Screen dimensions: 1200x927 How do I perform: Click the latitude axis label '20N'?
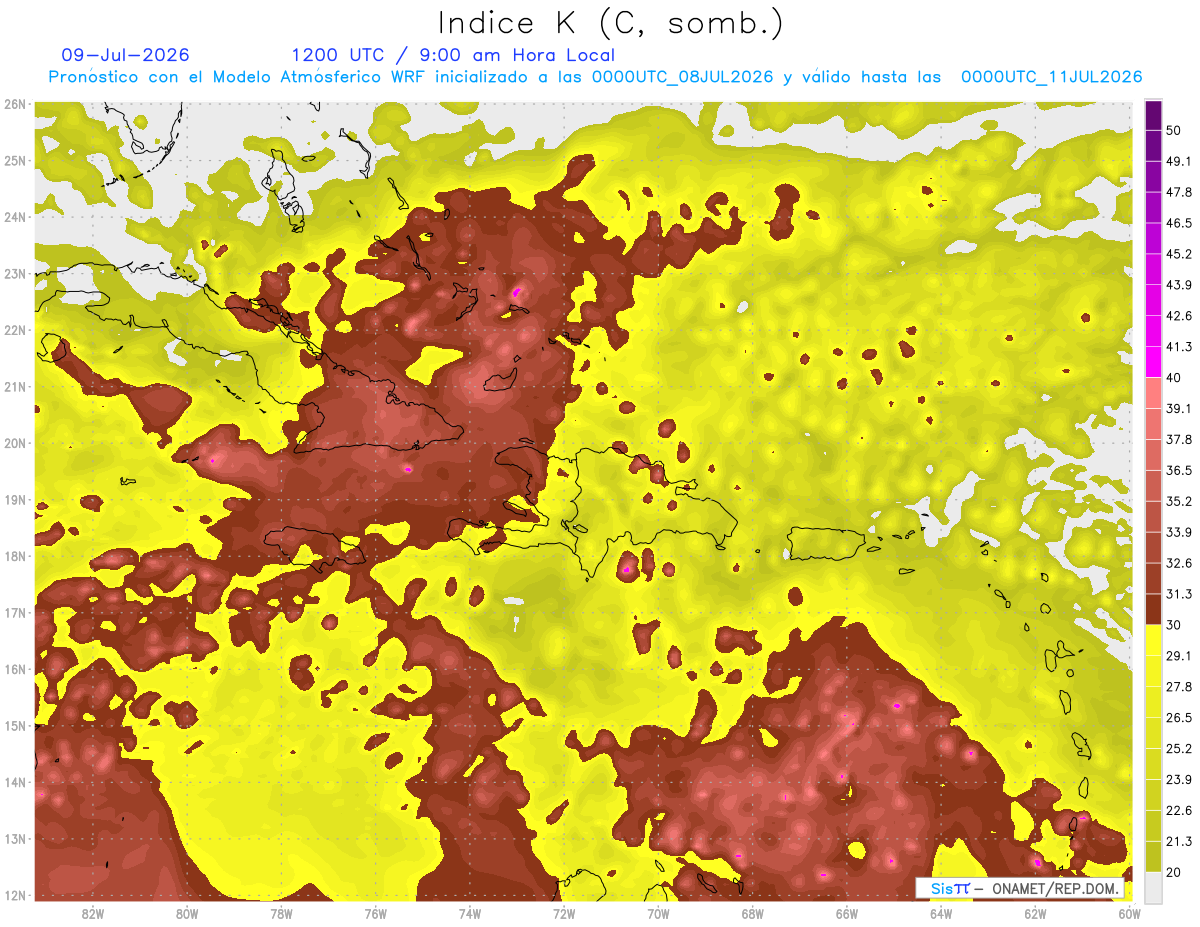coord(15,443)
